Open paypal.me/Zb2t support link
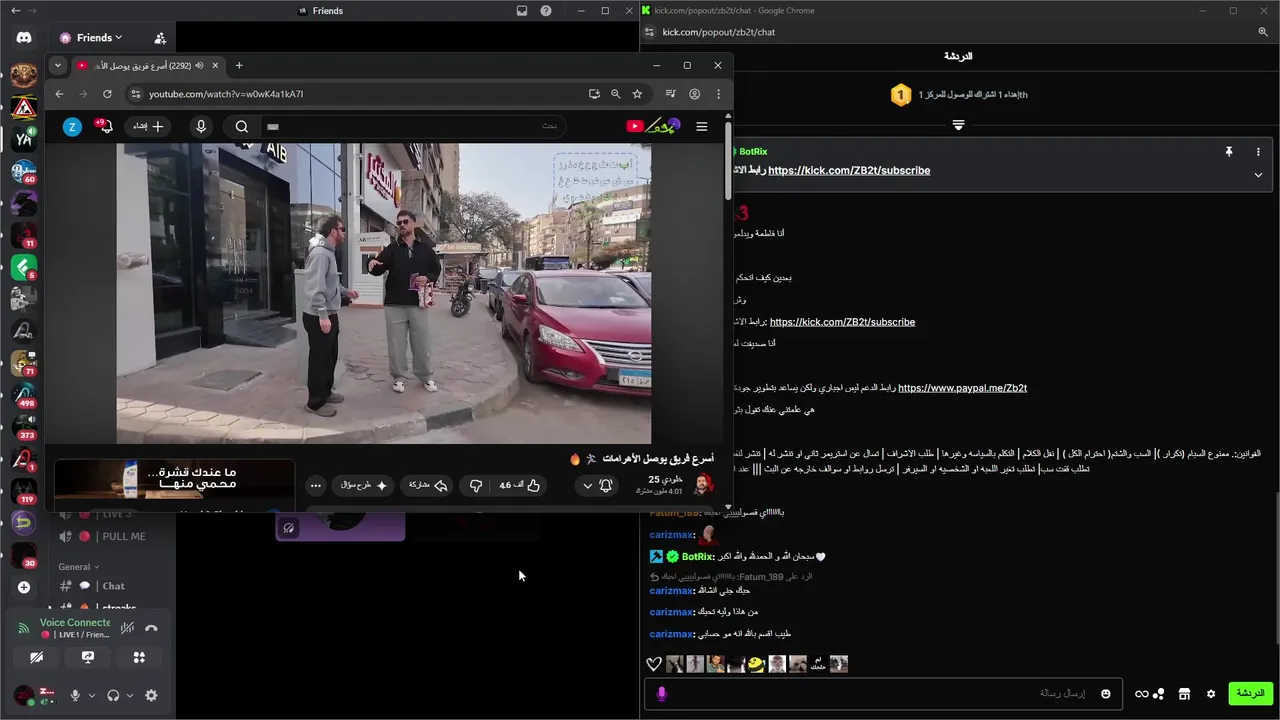This screenshot has width=1280, height=720. (962, 388)
